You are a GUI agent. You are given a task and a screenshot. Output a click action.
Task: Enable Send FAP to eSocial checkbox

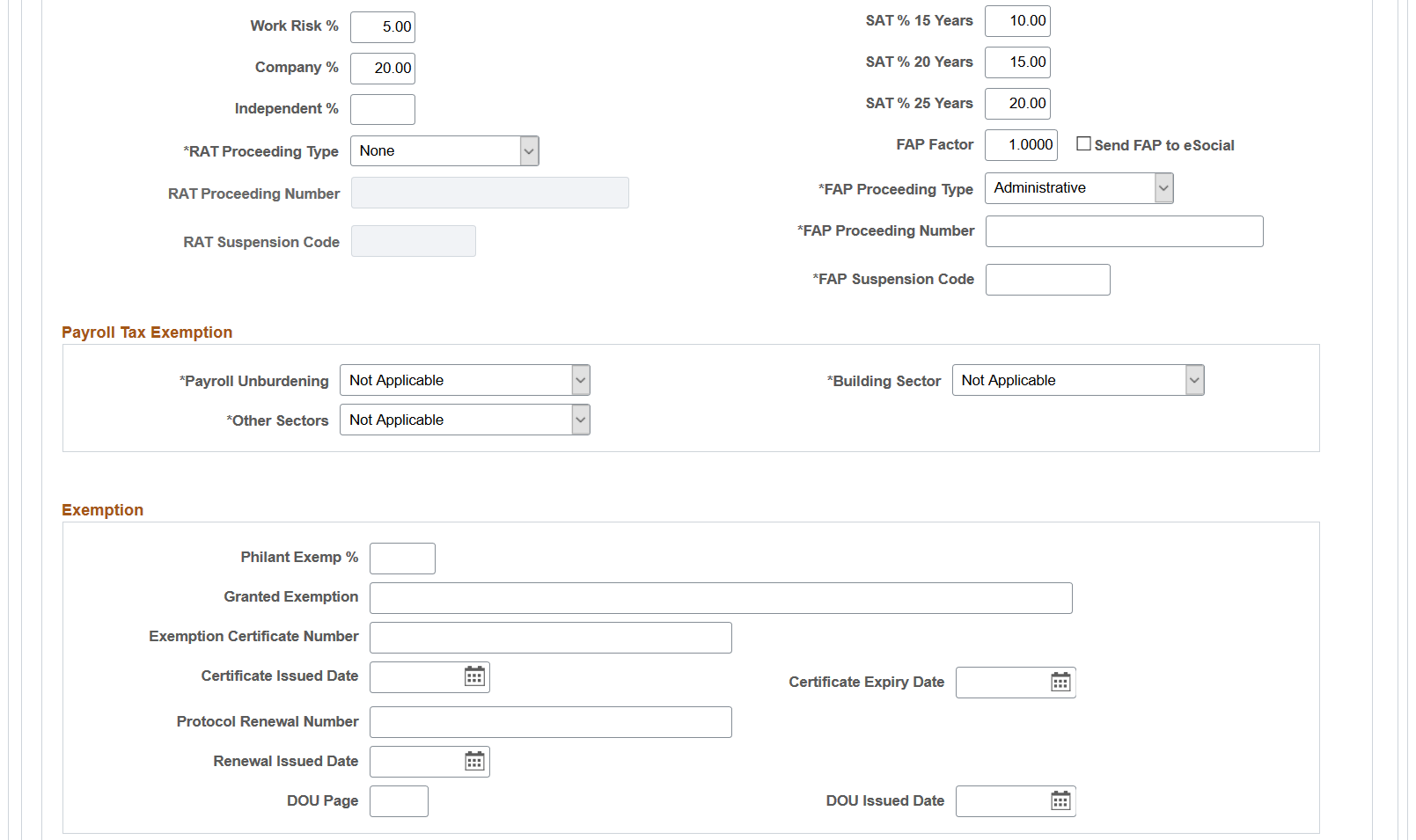[1083, 144]
